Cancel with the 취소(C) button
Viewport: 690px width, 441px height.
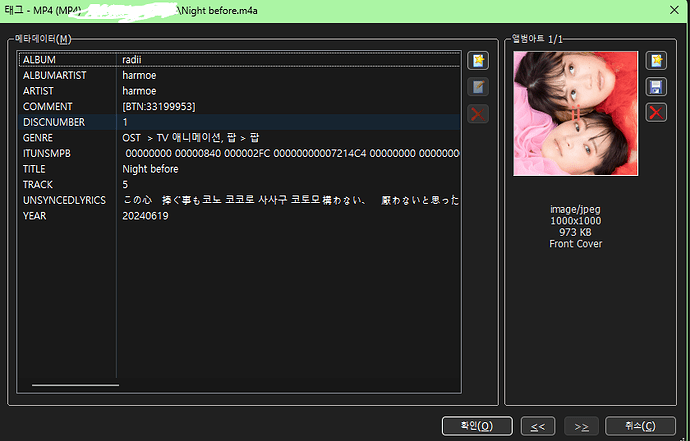click(x=640, y=426)
